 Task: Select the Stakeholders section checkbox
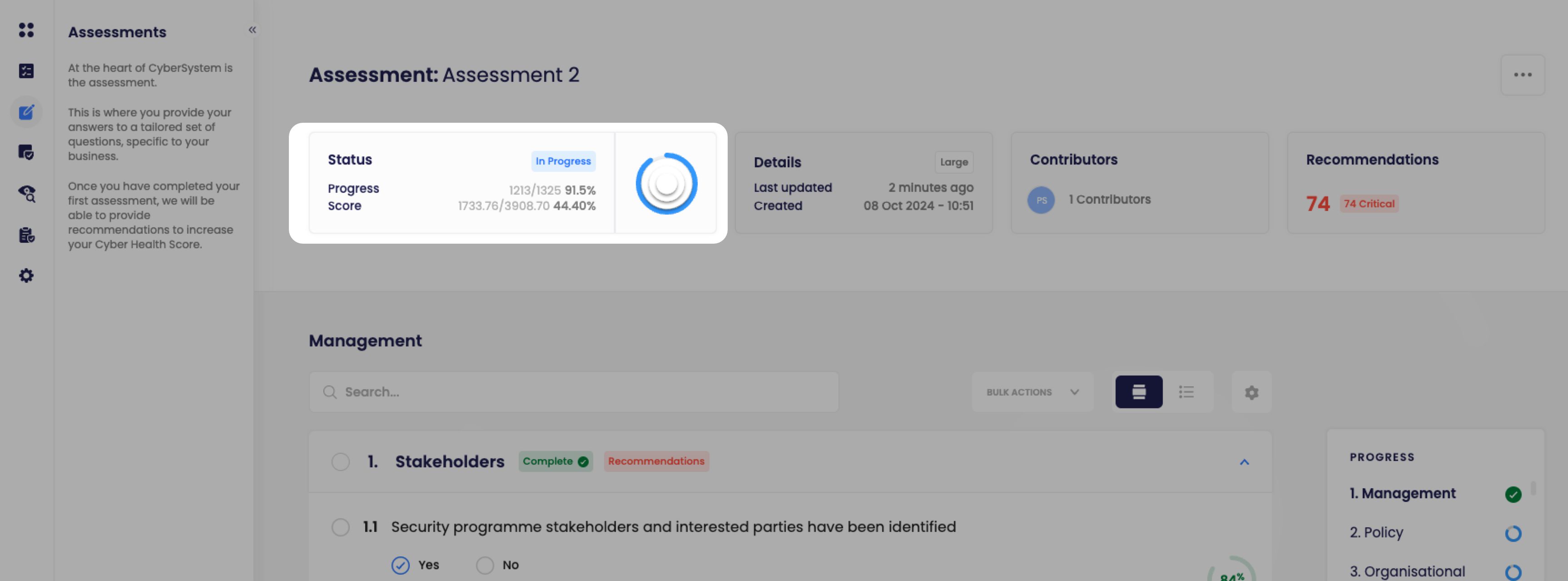[340, 461]
